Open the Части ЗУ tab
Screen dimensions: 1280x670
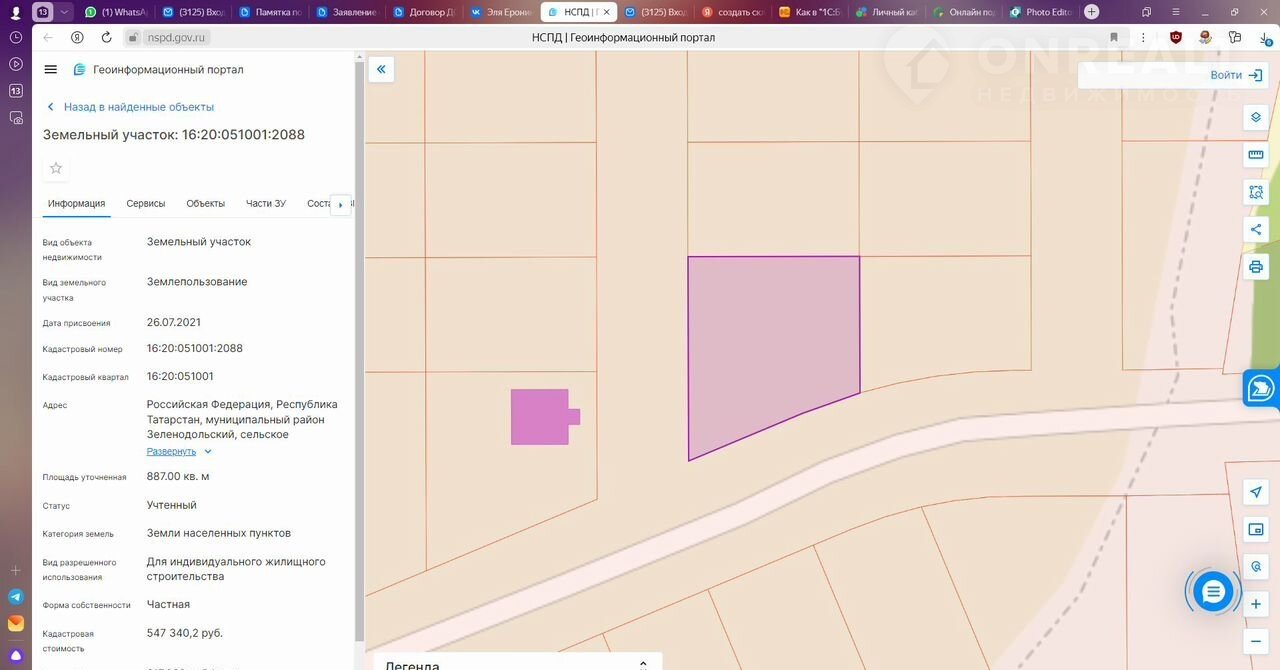[266, 204]
